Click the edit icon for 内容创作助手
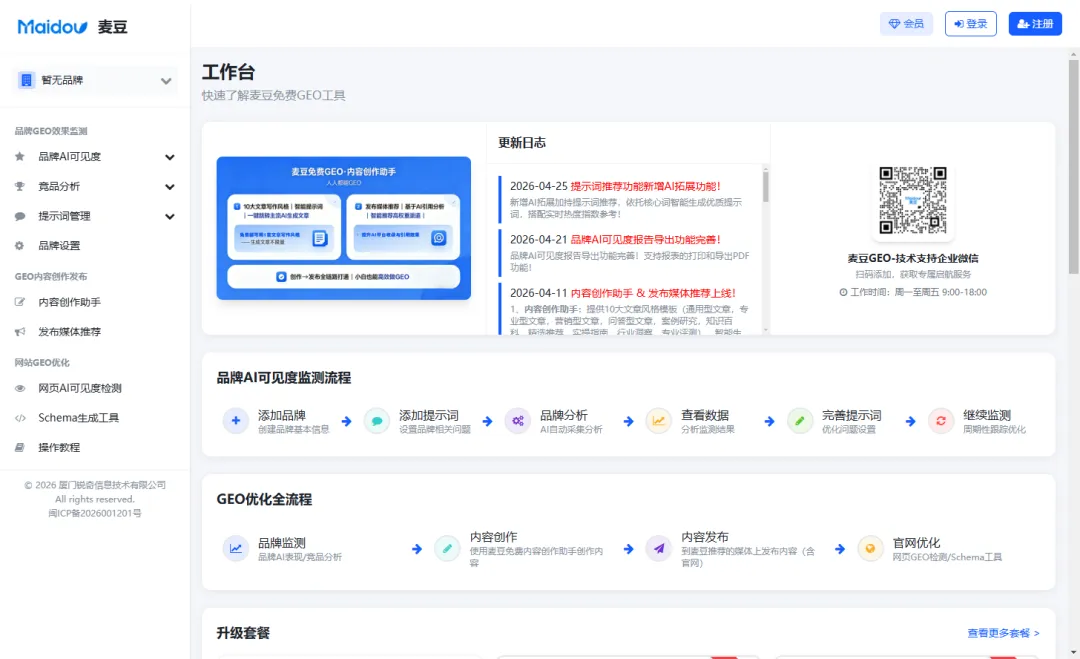The image size is (1080, 659). pos(20,302)
